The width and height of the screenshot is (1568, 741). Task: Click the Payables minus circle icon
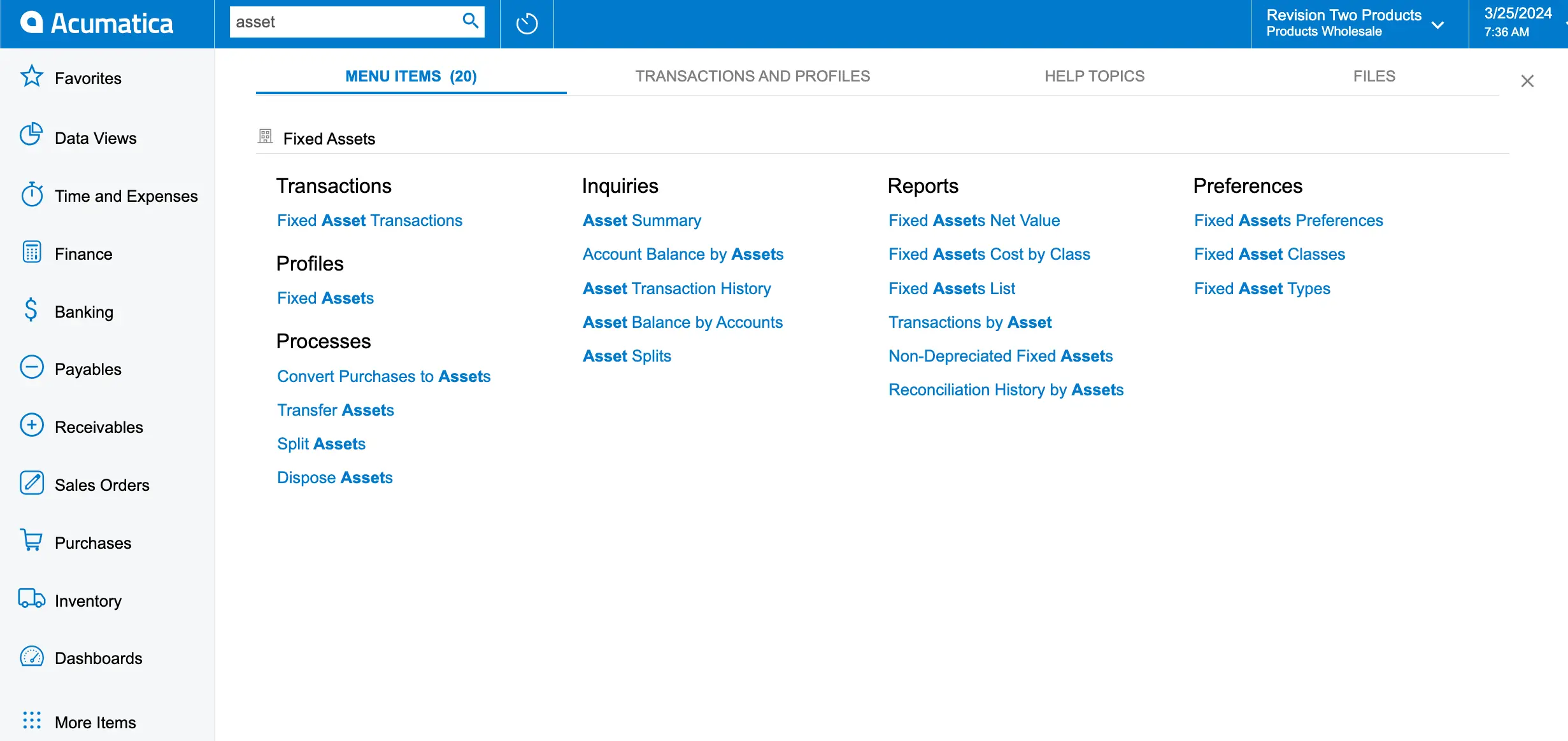point(31,367)
